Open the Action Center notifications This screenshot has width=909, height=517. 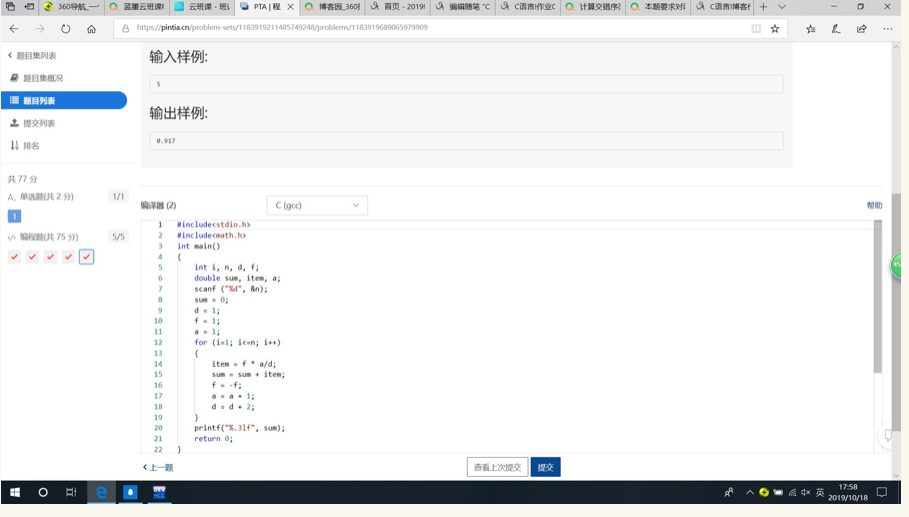click(x=882, y=492)
